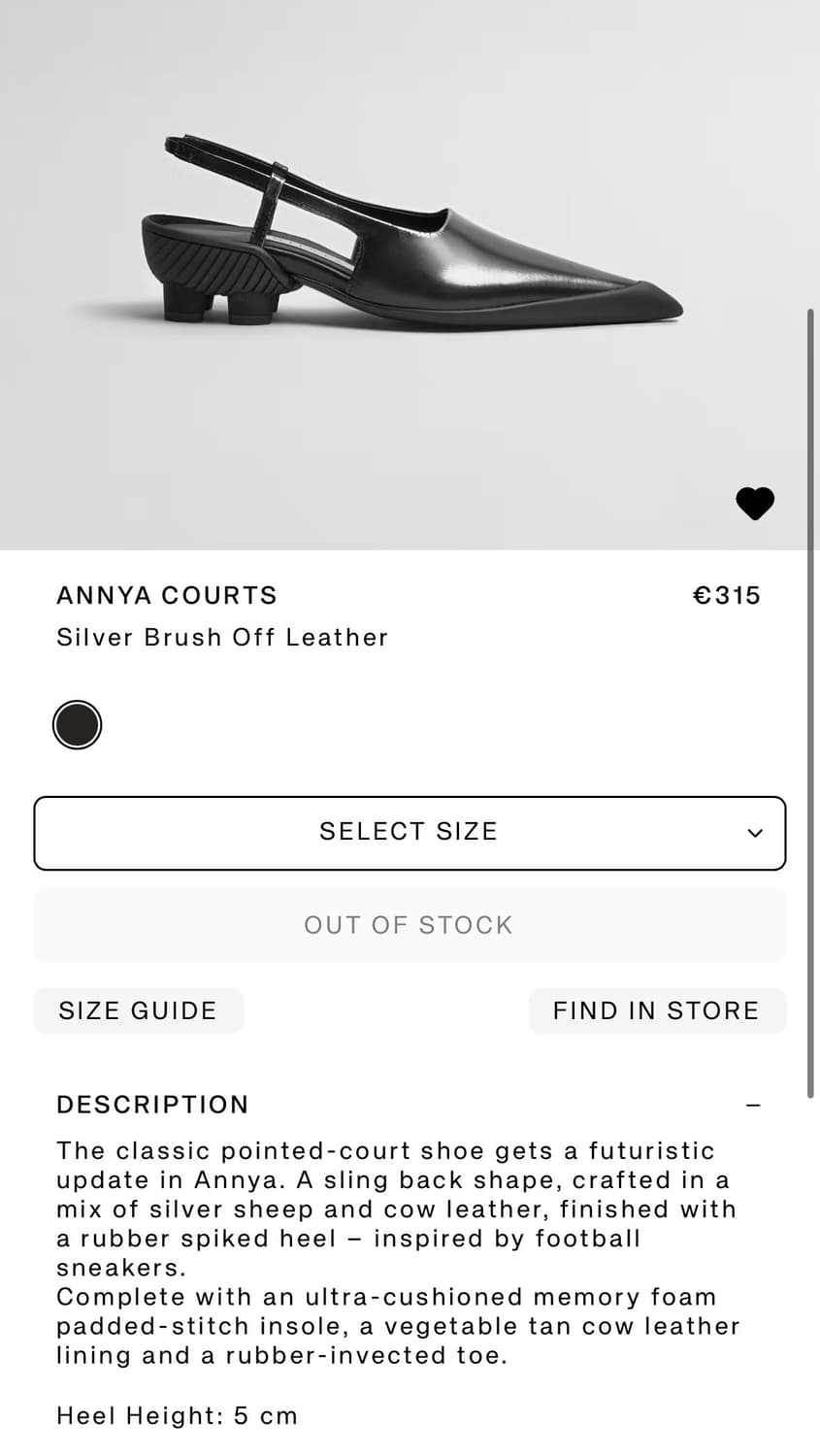This screenshot has width=820, height=1456.
Task: Click the vertical page scrollbar
Action: 810,699
